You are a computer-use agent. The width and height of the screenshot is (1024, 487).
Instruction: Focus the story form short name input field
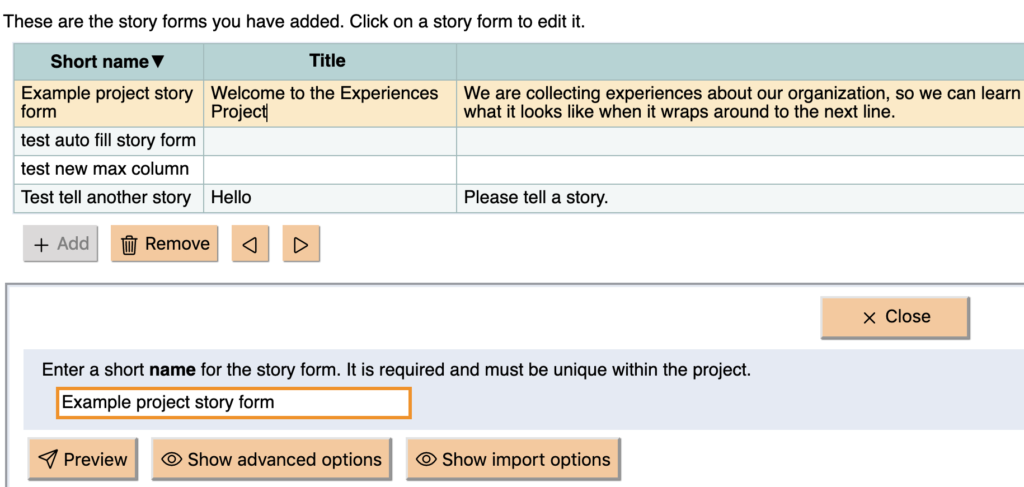[x=233, y=403]
